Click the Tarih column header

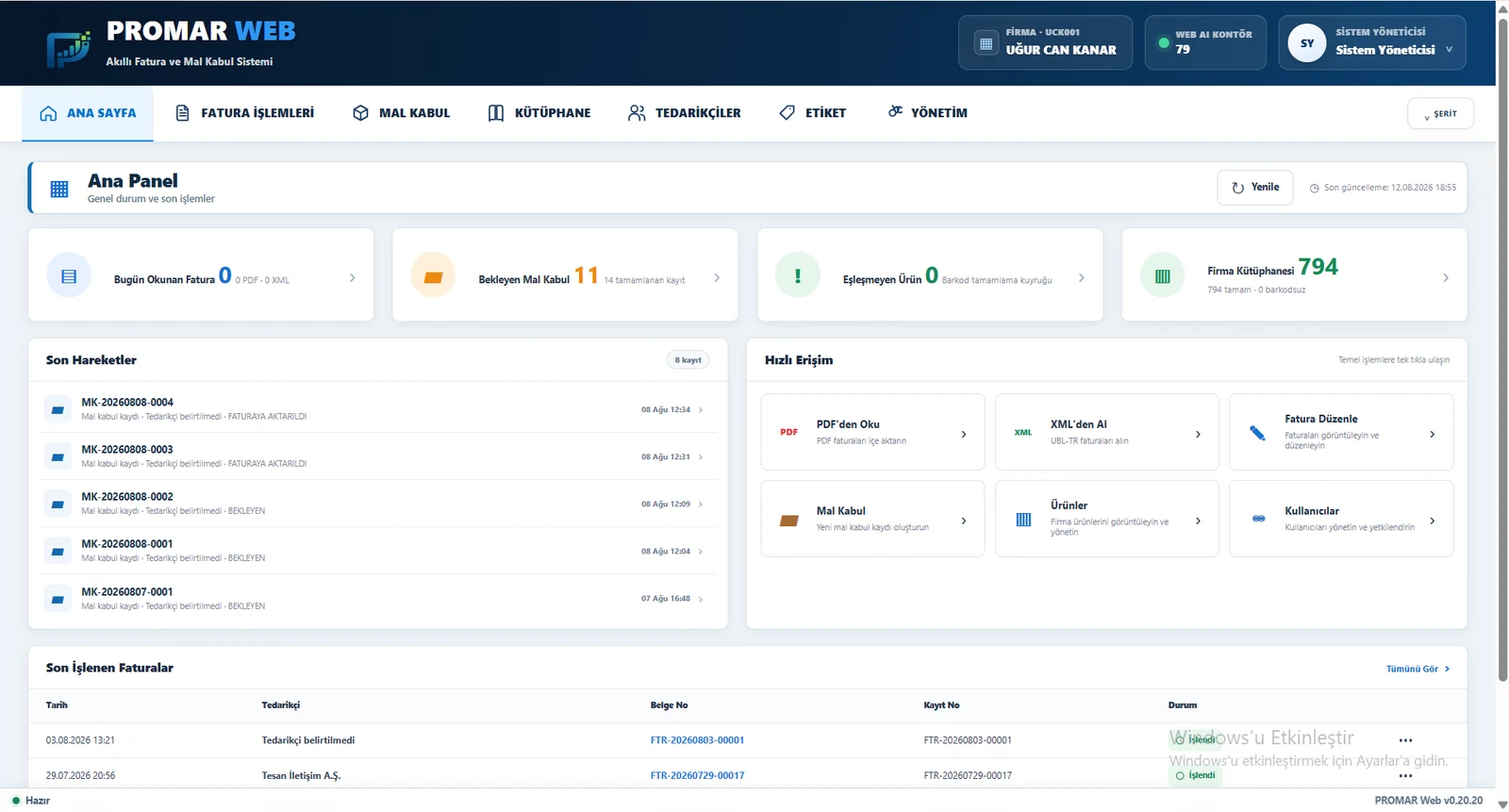(57, 705)
